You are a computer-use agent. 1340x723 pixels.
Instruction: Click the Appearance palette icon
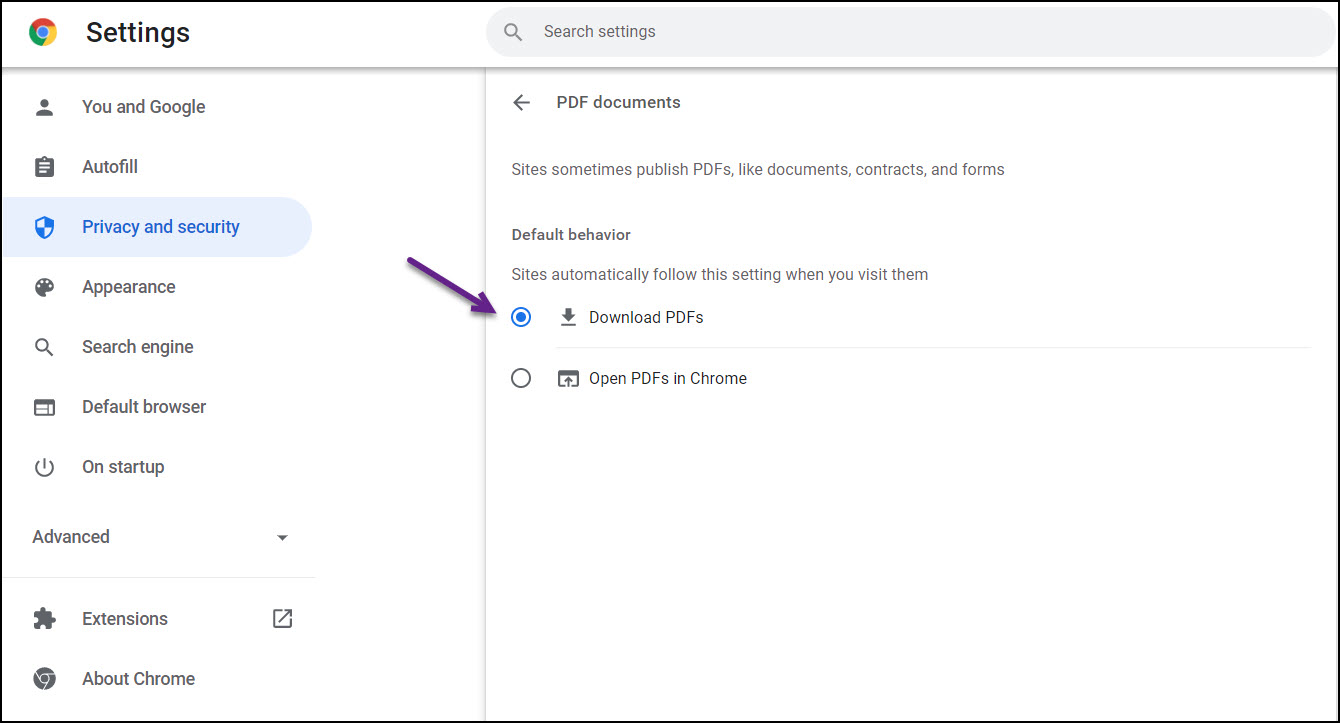point(44,287)
